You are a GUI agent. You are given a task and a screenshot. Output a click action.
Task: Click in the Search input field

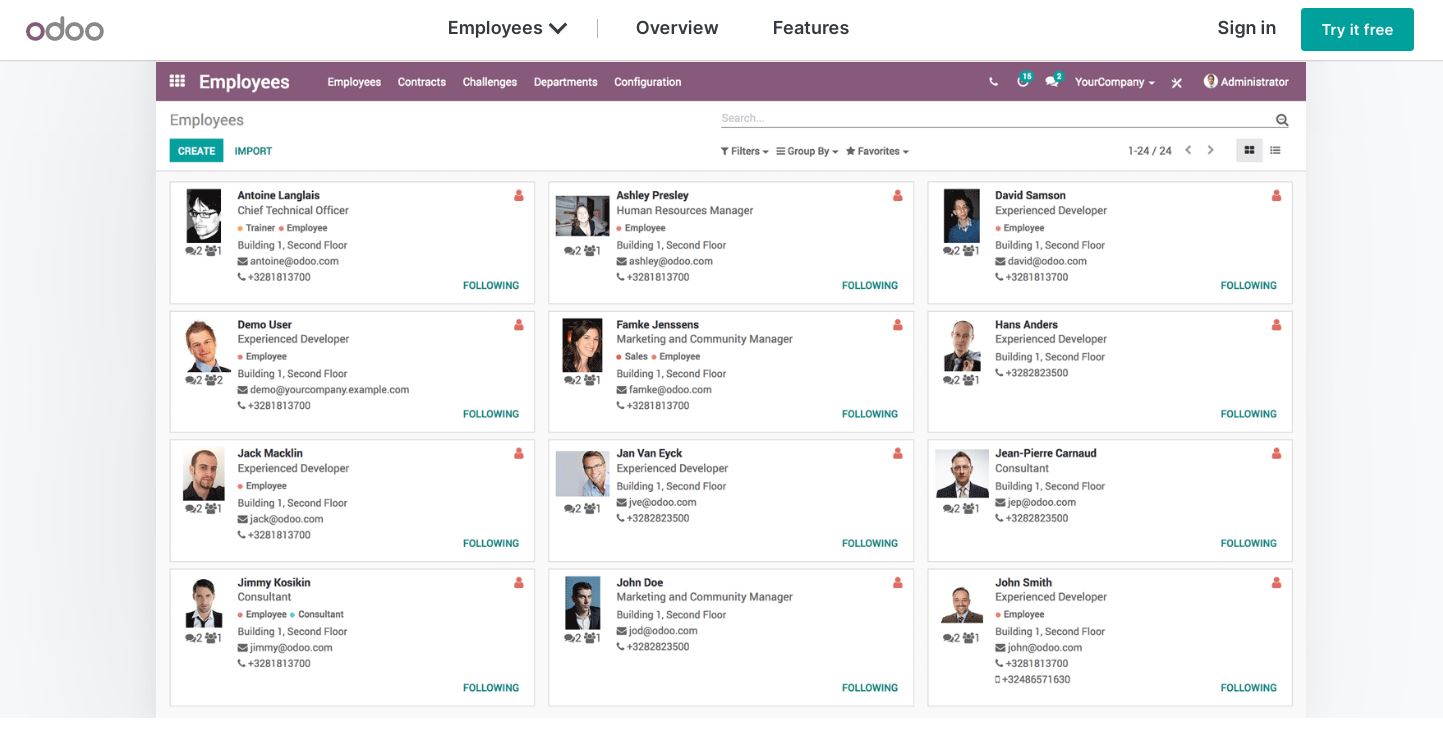point(996,118)
